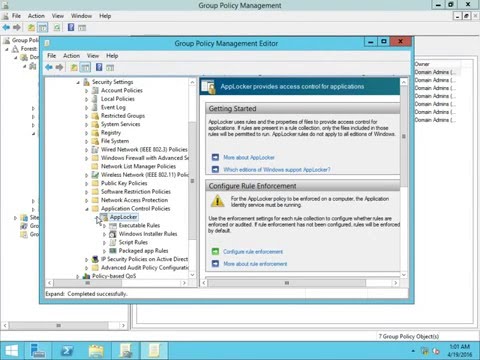The width and height of the screenshot is (480, 360).
Task: Collapse the Application Control Policies node
Action: (x=87, y=209)
